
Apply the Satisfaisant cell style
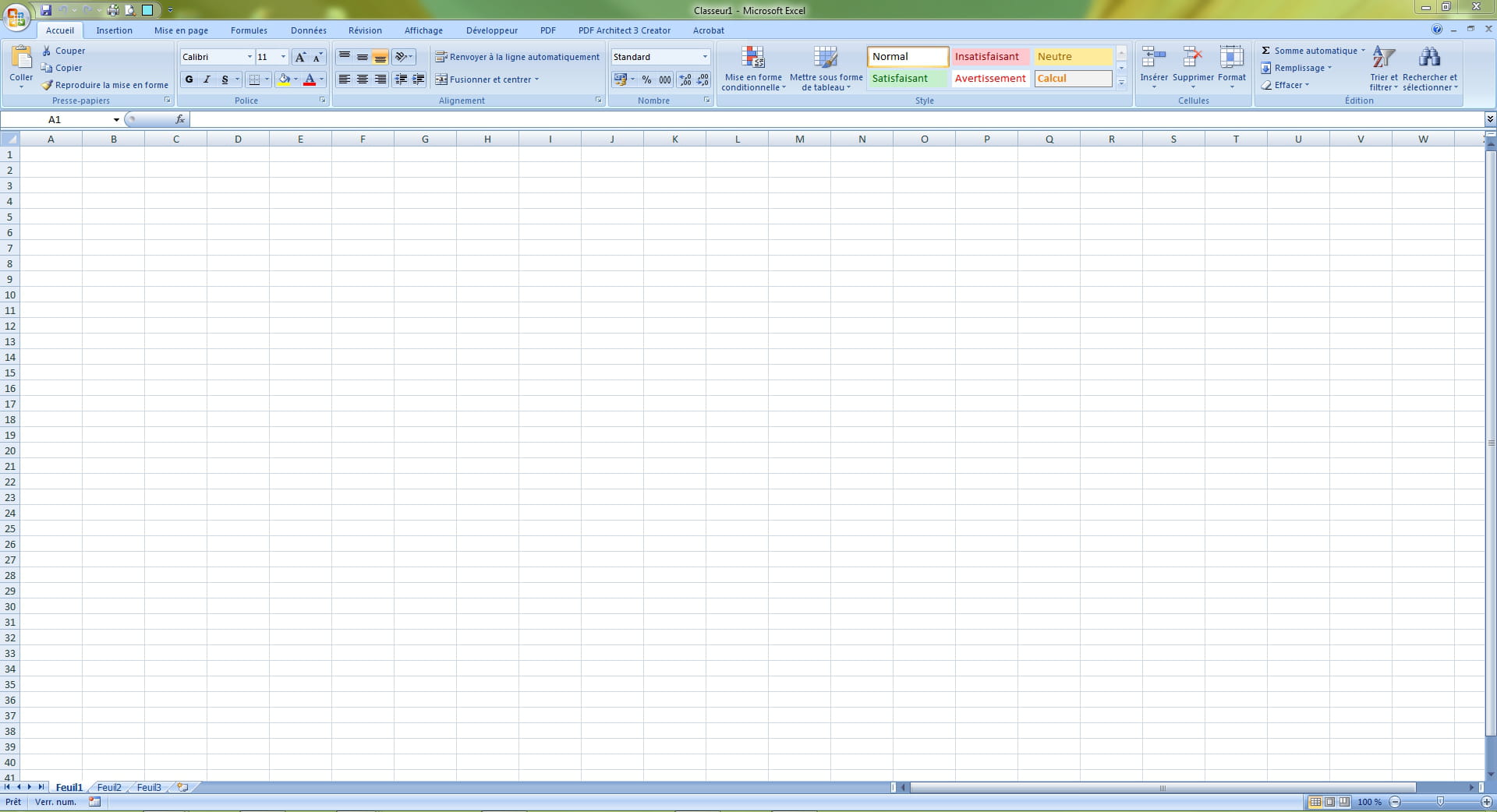tap(907, 79)
